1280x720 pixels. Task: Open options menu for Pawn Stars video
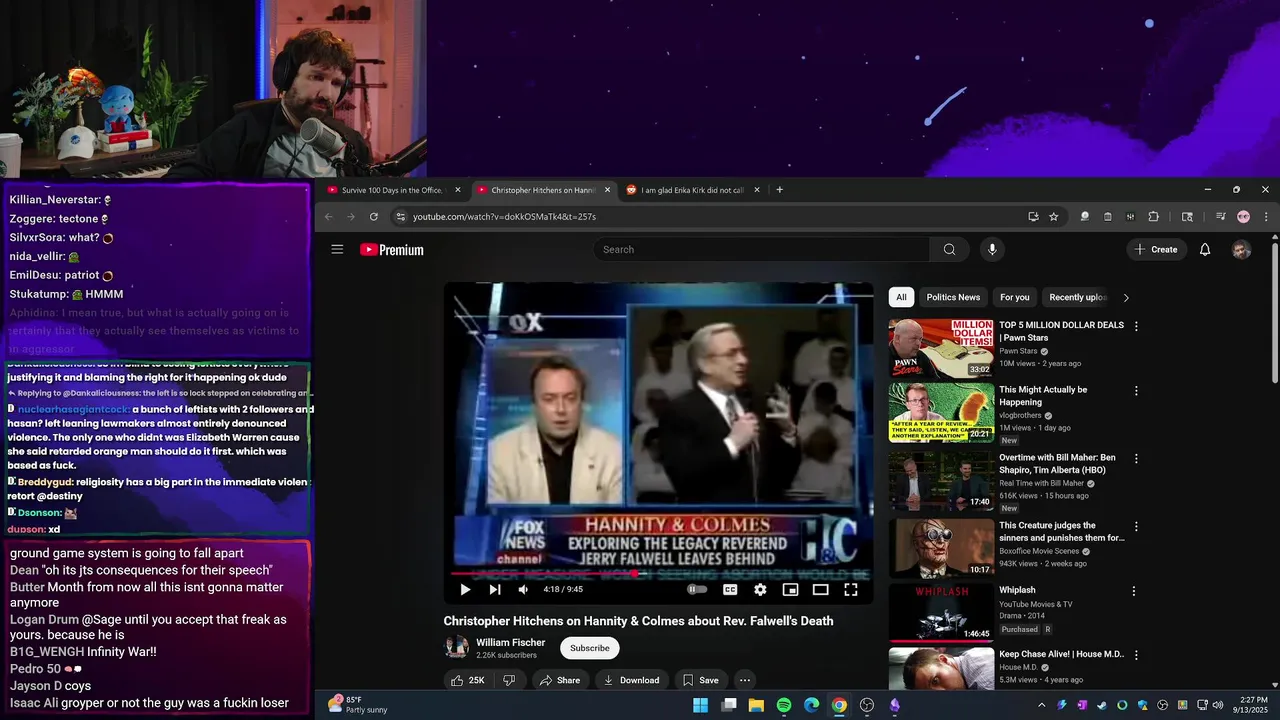(x=1136, y=326)
